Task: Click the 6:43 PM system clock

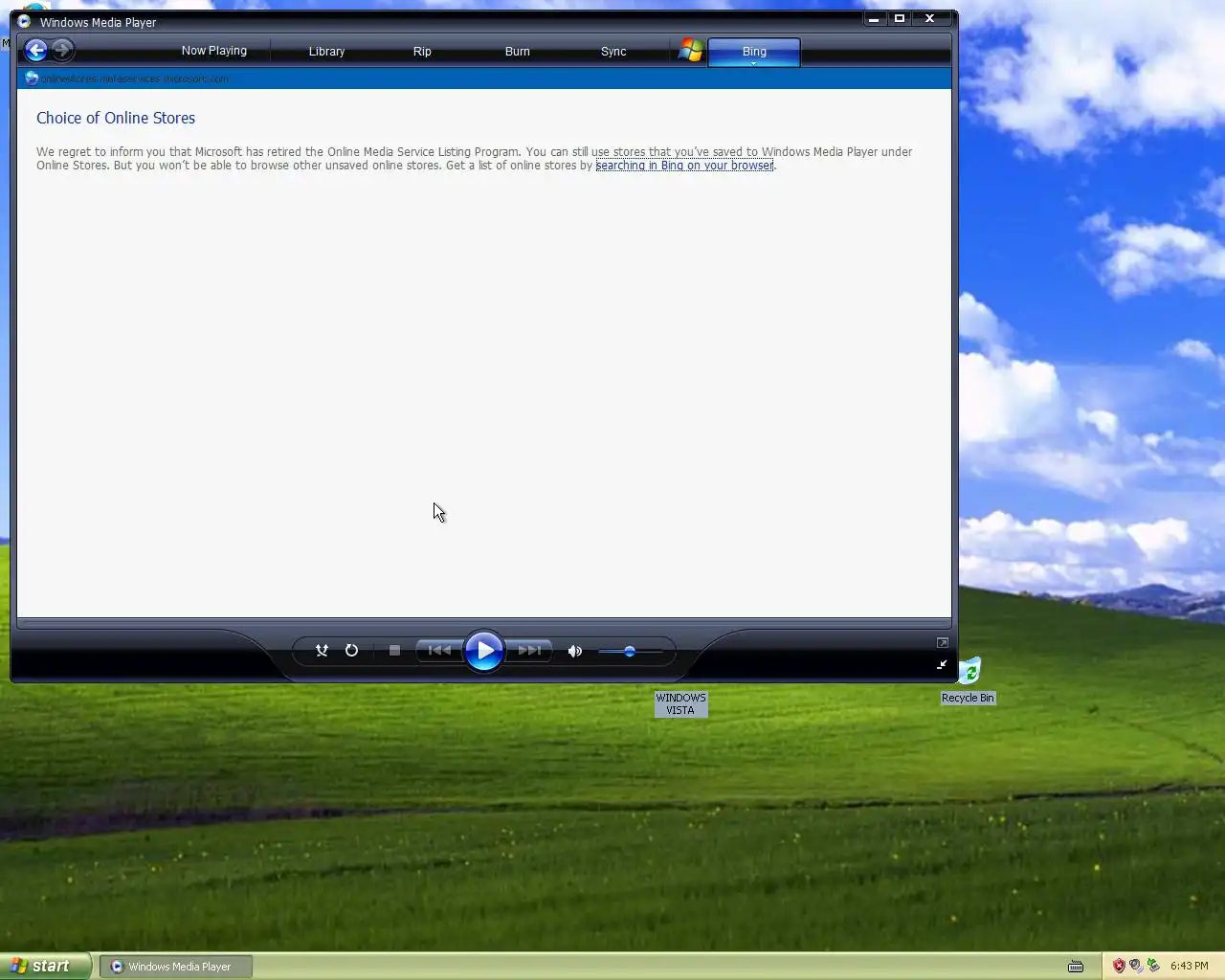Action: coord(1190,966)
